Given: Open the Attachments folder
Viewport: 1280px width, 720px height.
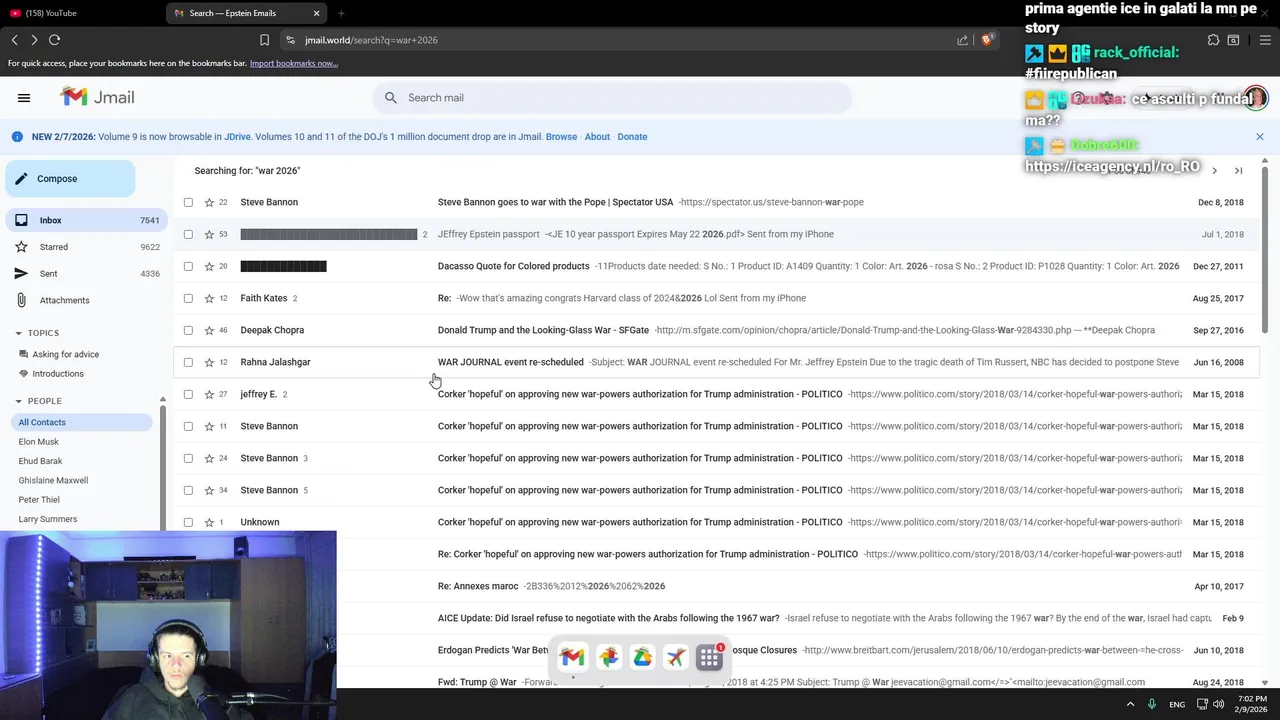Looking at the screenshot, I should (x=86, y=300).
